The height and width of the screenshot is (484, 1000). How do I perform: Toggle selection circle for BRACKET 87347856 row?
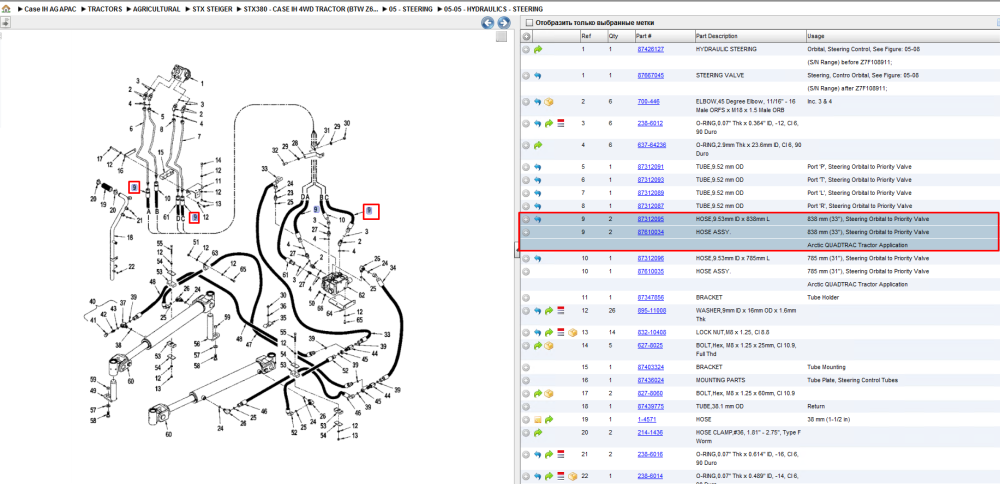click(x=526, y=297)
